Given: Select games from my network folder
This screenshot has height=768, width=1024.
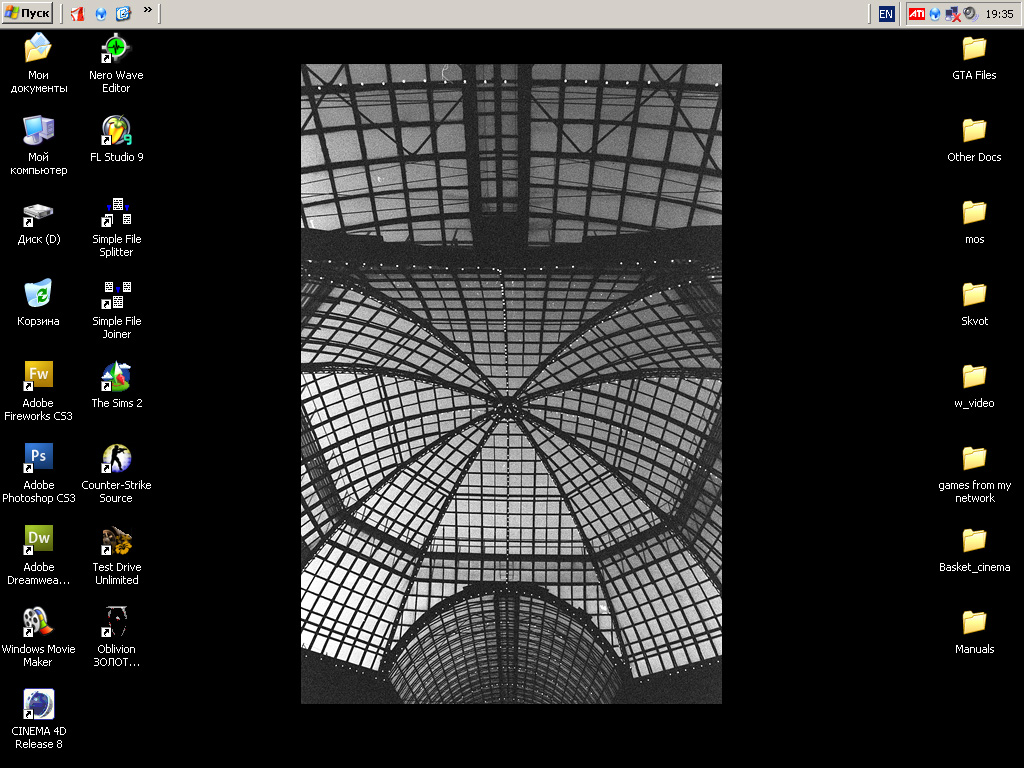Looking at the screenshot, I should pos(974,474).
